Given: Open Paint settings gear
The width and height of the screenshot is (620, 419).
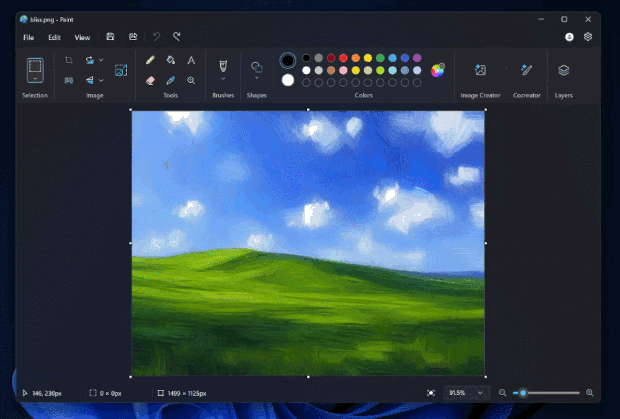Looking at the screenshot, I should click(588, 37).
